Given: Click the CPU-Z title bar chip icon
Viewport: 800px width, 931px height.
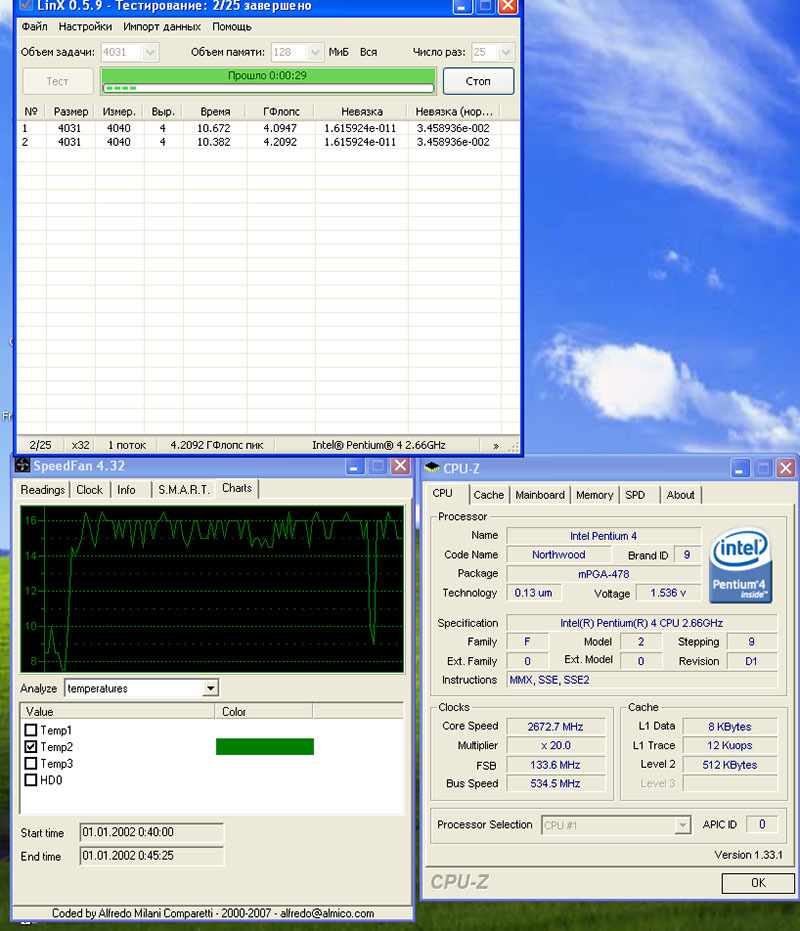Looking at the screenshot, I should click(x=432, y=468).
